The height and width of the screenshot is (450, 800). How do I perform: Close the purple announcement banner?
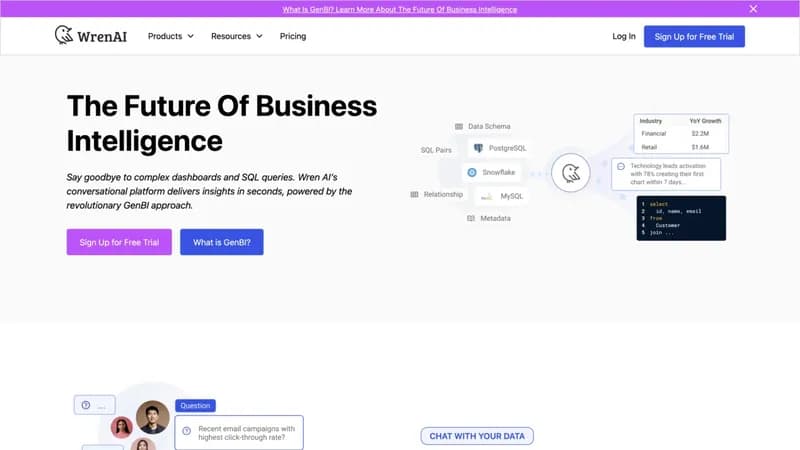click(753, 9)
